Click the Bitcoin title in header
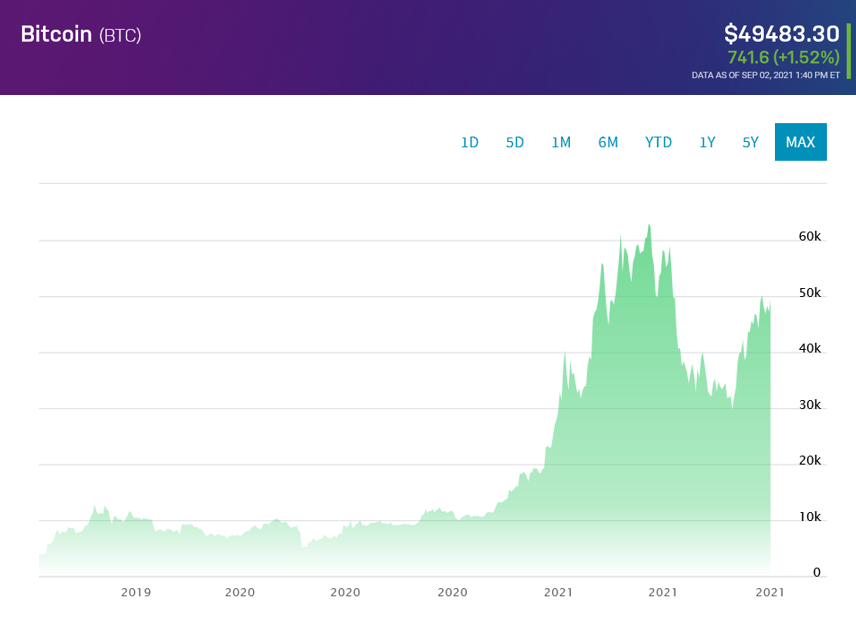The width and height of the screenshot is (856, 624). pos(56,34)
